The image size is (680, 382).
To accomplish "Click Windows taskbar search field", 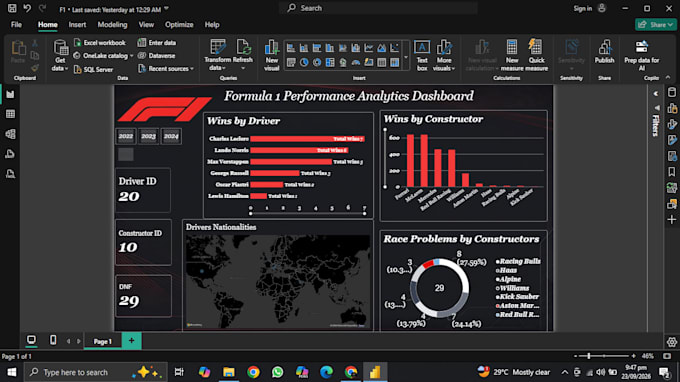I will coord(95,372).
